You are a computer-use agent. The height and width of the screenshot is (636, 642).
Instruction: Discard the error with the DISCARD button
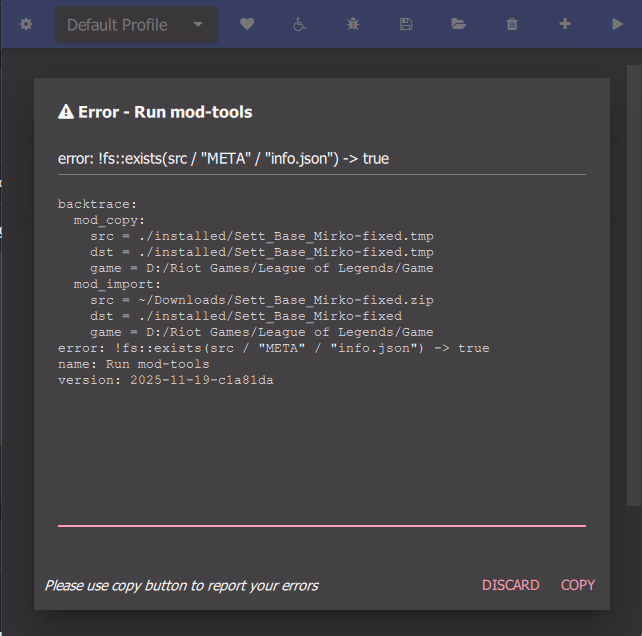click(510, 585)
